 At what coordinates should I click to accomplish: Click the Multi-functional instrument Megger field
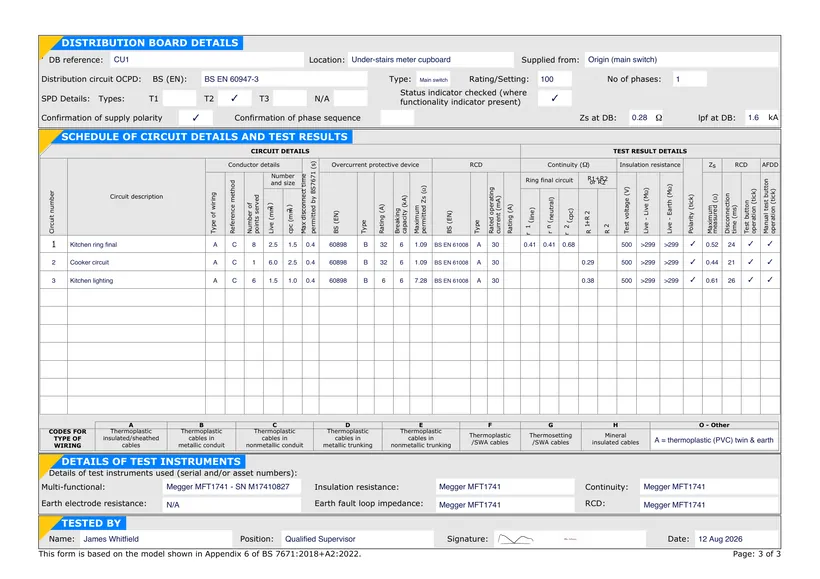(232, 487)
